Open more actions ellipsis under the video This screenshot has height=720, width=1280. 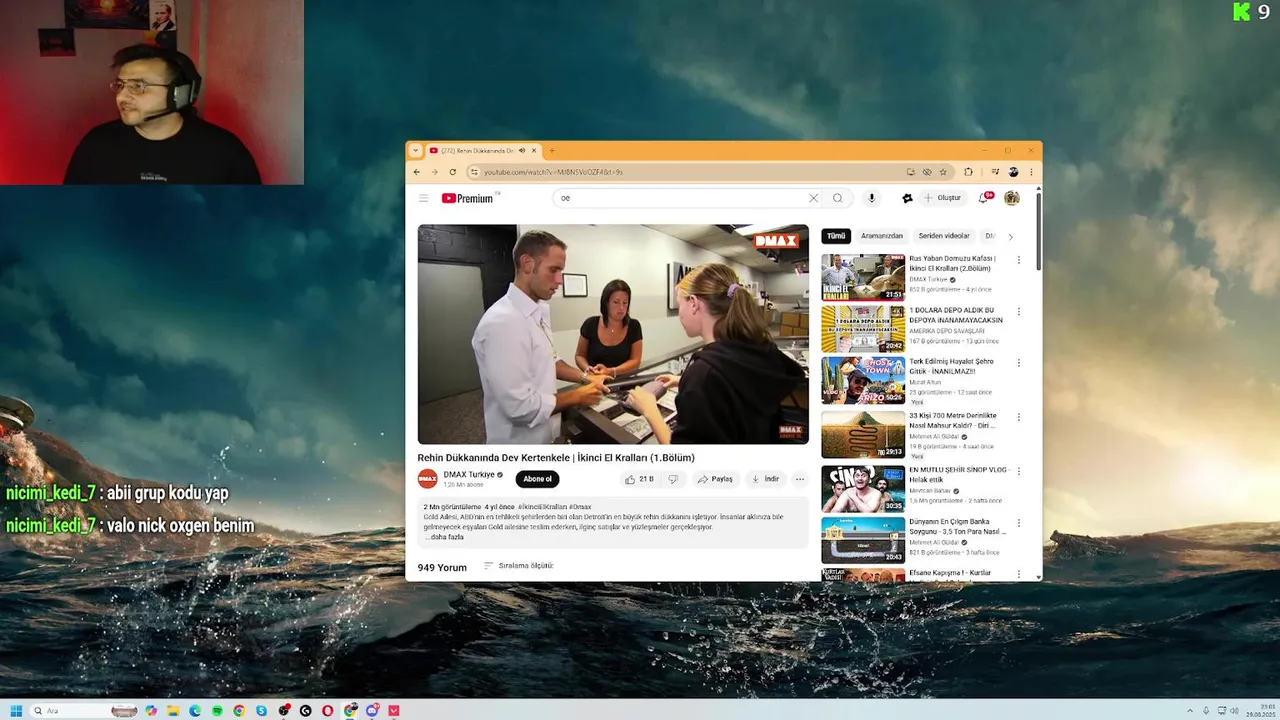799,479
